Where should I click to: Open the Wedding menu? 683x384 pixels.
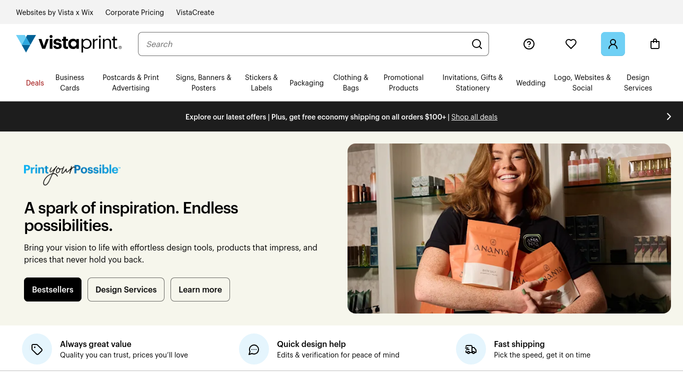tap(531, 83)
